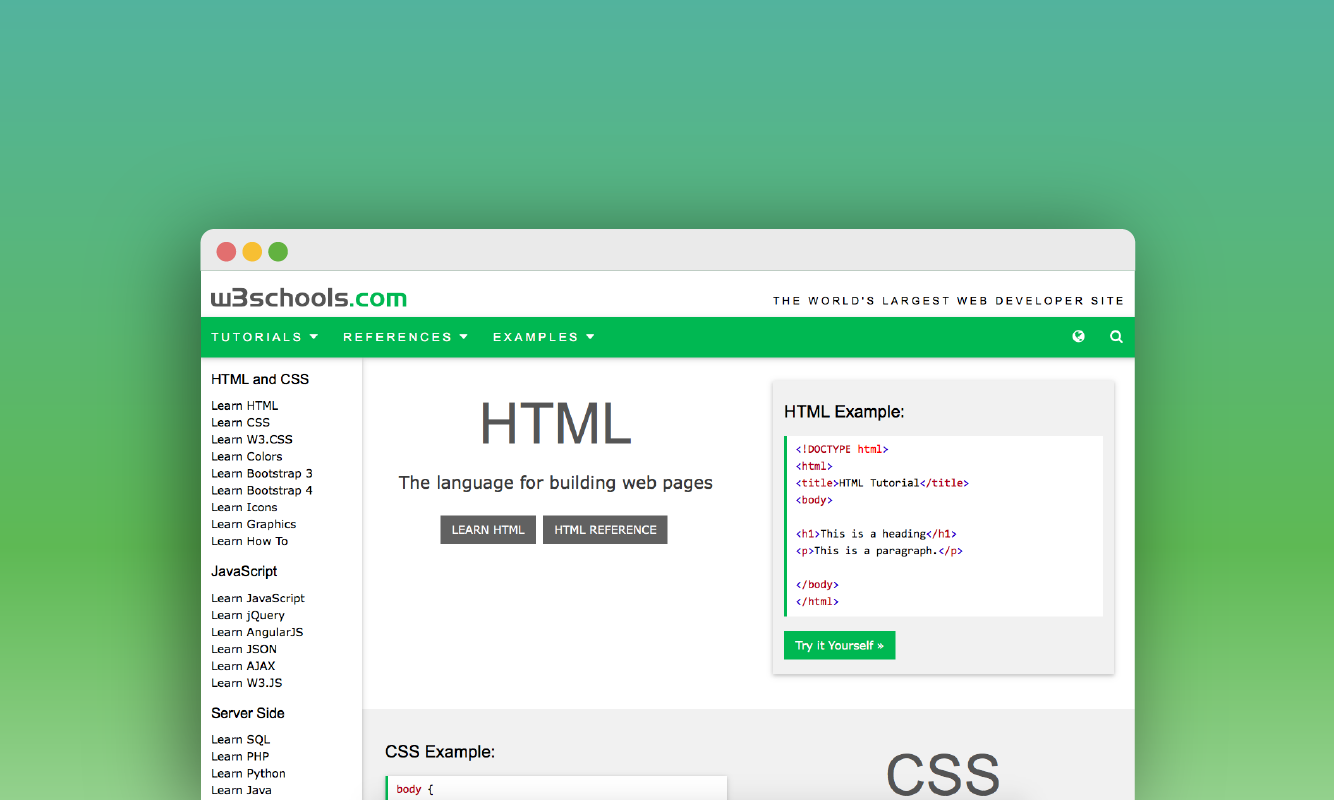Click inside the HTML example code box
The image size is (1334, 800).
(944, 526)
